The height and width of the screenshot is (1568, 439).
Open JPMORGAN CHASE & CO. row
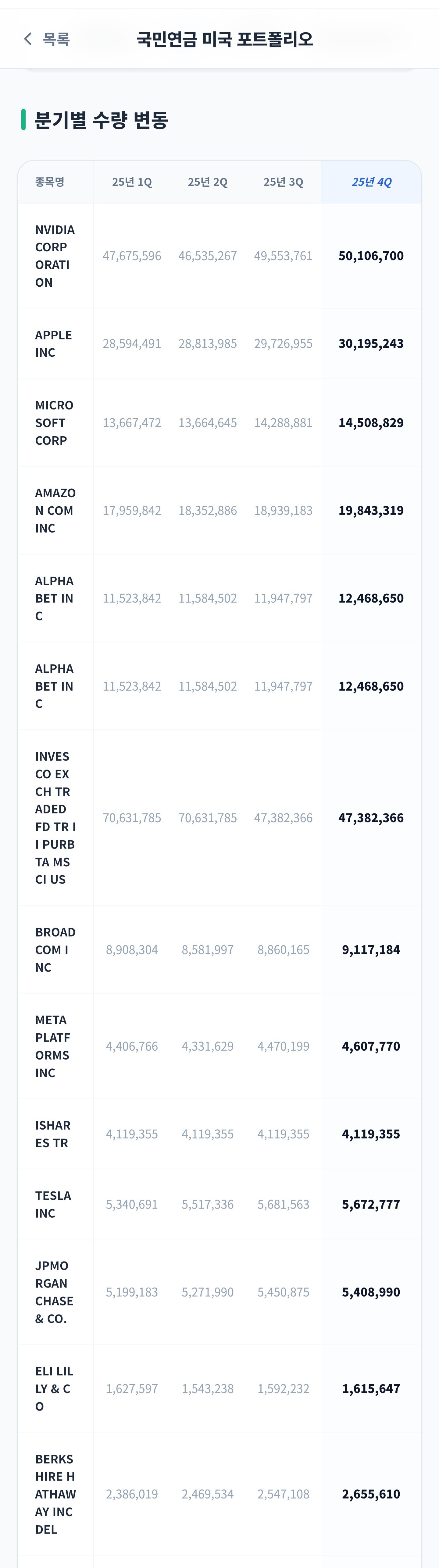[x=220, y=1292]
